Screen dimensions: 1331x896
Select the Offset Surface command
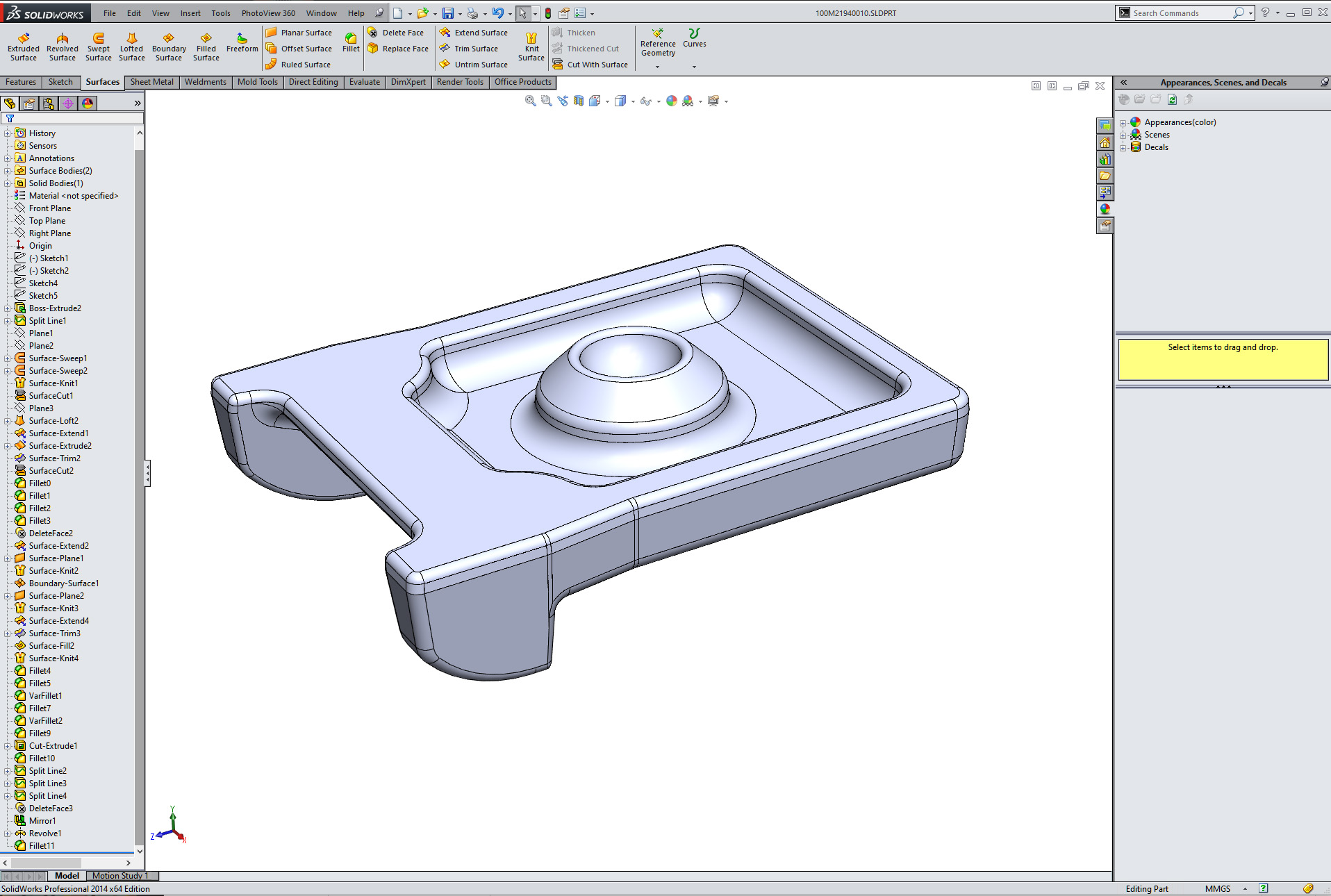click(x=299, y=49)
